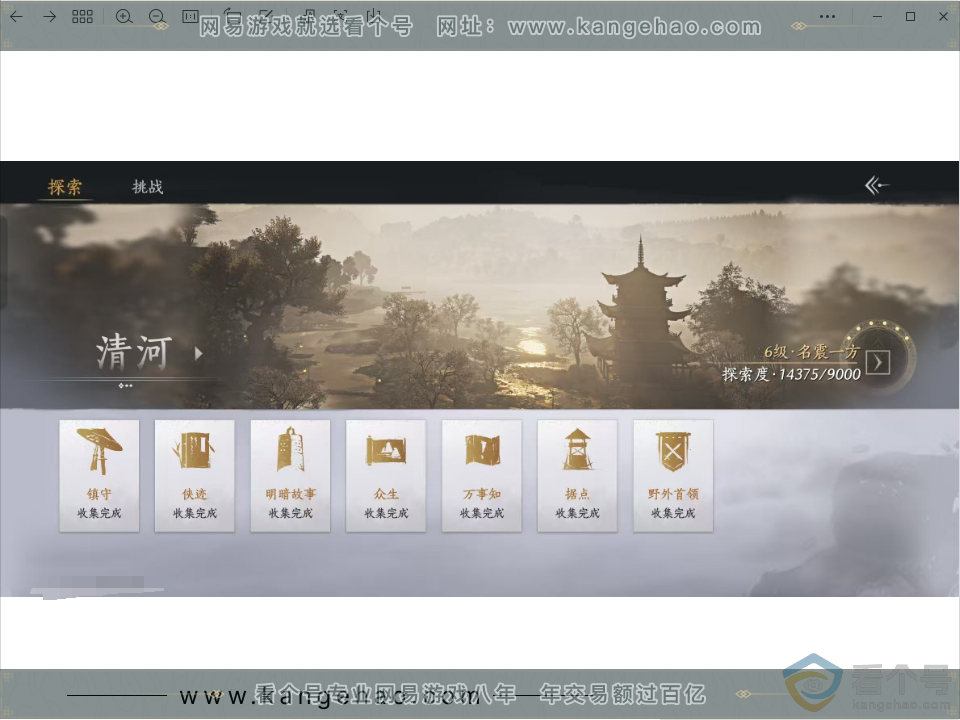Click the 探索度·14375/9000 progress value
The image size is (960, 720).
tap(792, 374)
